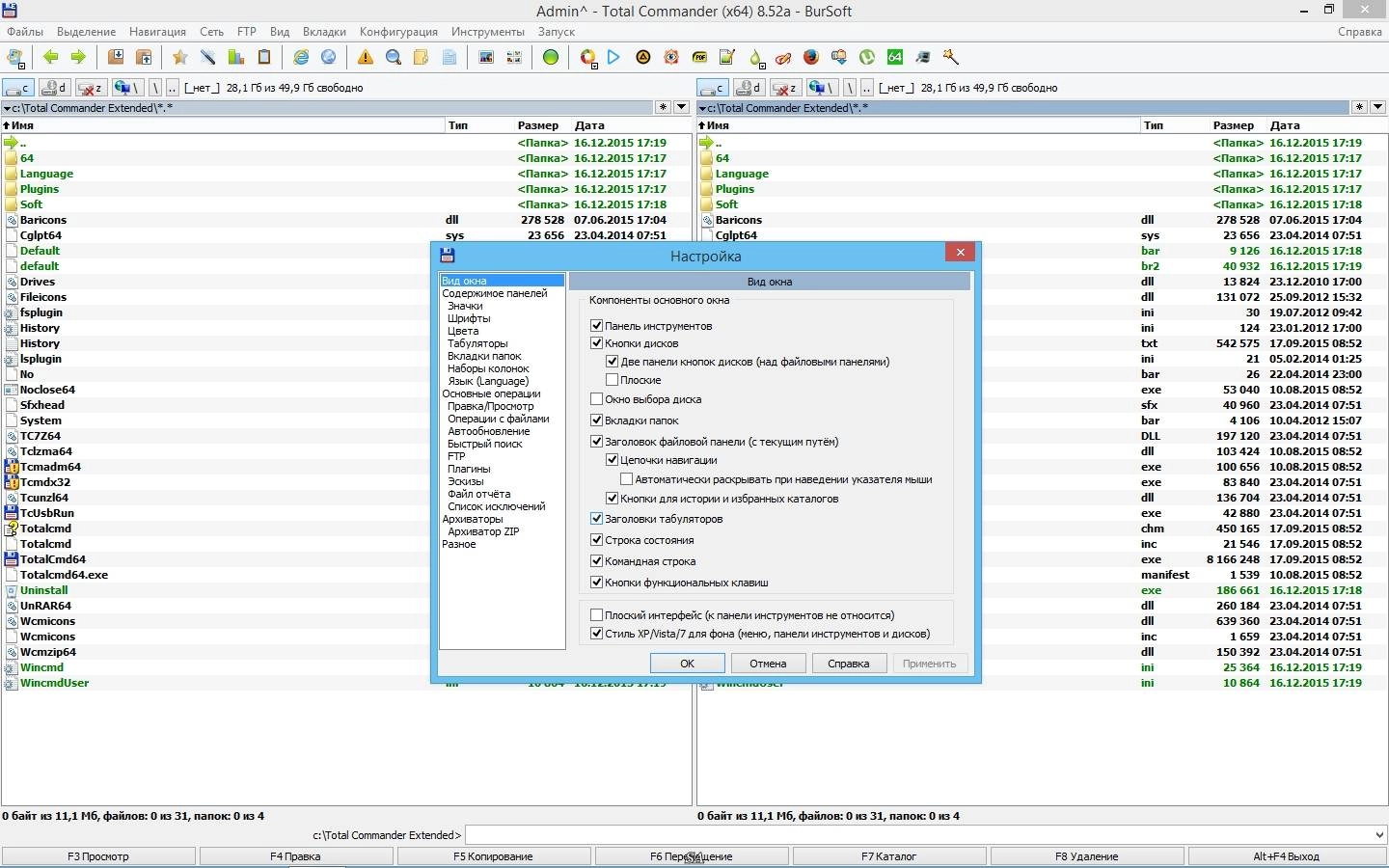
Task: Click the magnifier search icon in toolbar
Action: (393, 57)
